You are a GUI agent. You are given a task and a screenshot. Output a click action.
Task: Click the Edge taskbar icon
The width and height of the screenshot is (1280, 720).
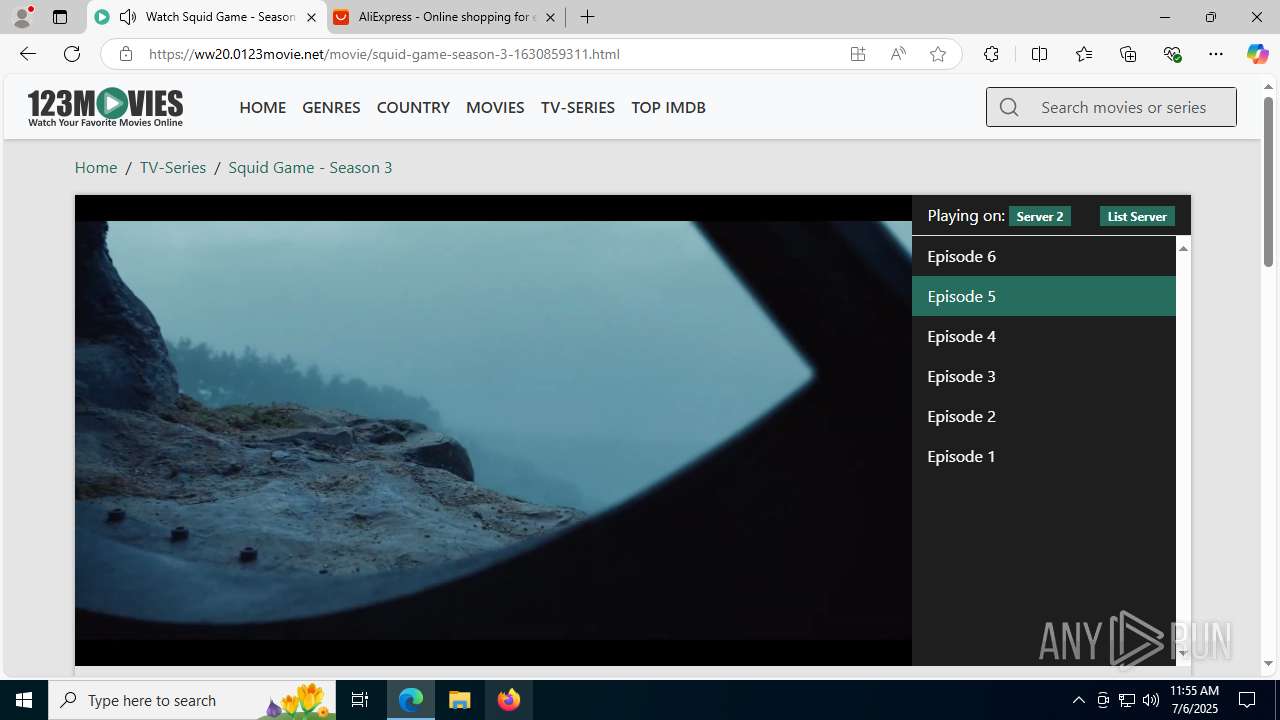(411, 700)
